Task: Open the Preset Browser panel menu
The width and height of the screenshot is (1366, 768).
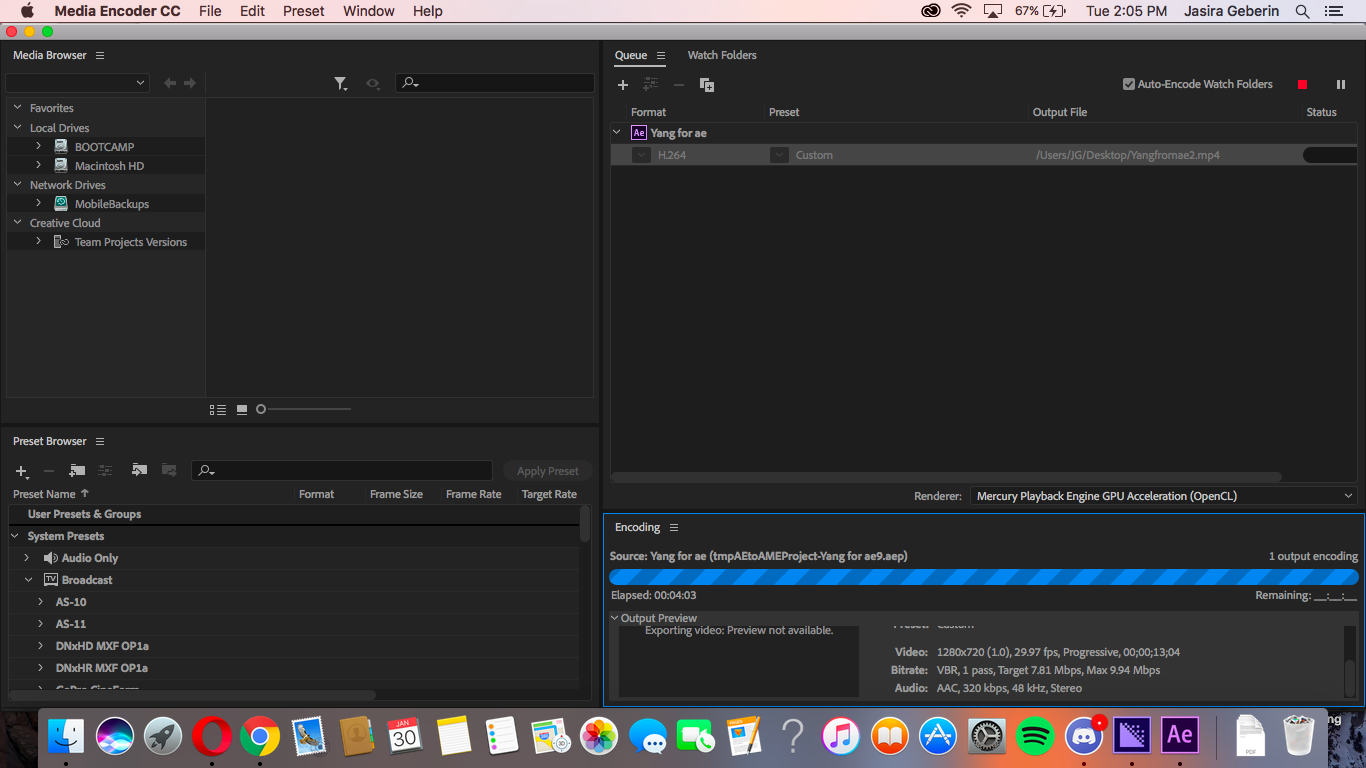Action: pos(100,441)
